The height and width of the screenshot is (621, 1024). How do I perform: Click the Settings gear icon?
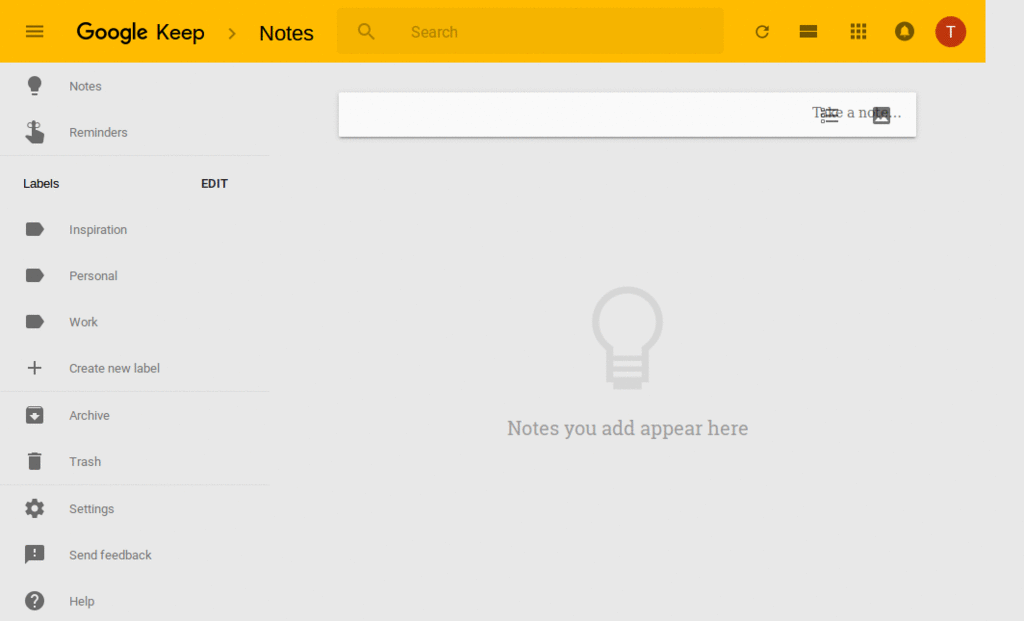point(35,508)
